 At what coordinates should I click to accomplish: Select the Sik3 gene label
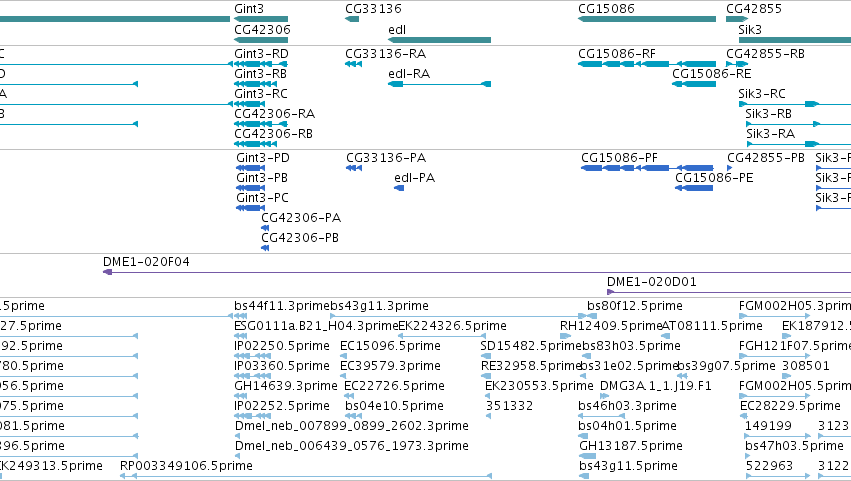click(750, 29)
